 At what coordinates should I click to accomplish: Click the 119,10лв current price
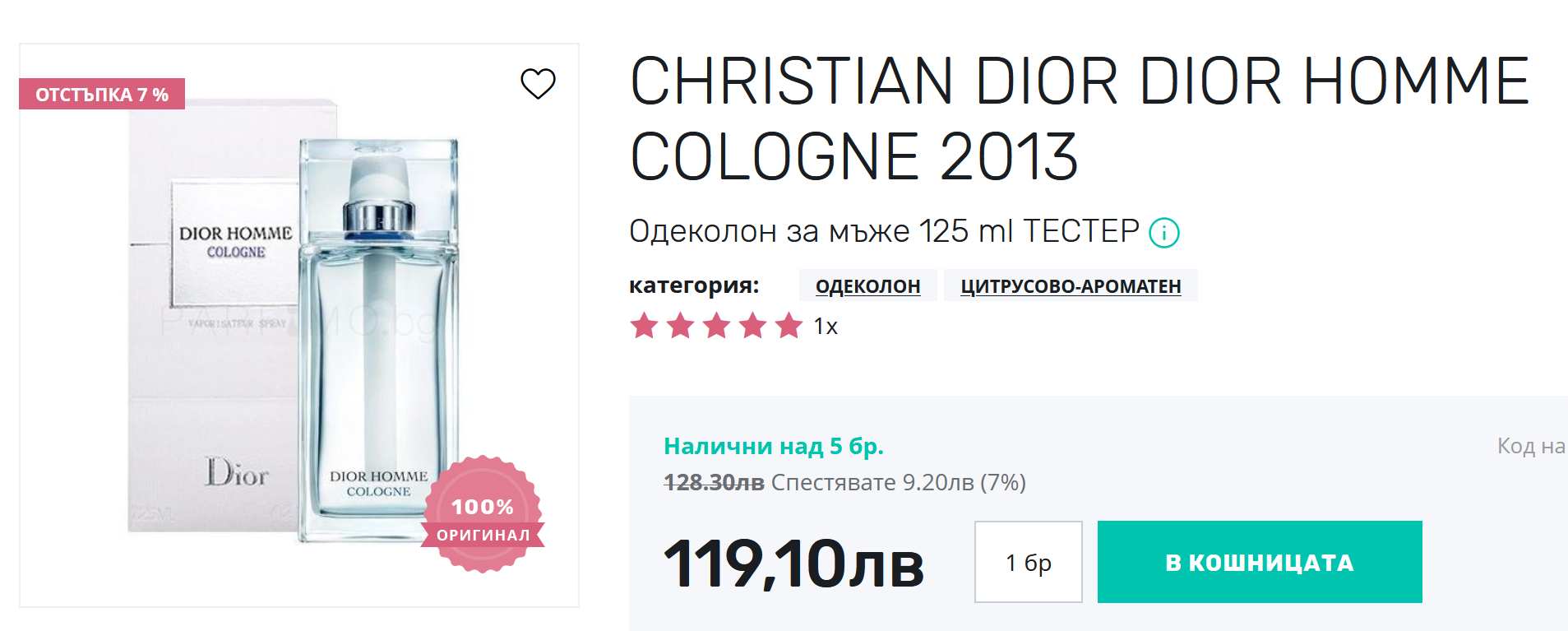[x=793, y=564]
